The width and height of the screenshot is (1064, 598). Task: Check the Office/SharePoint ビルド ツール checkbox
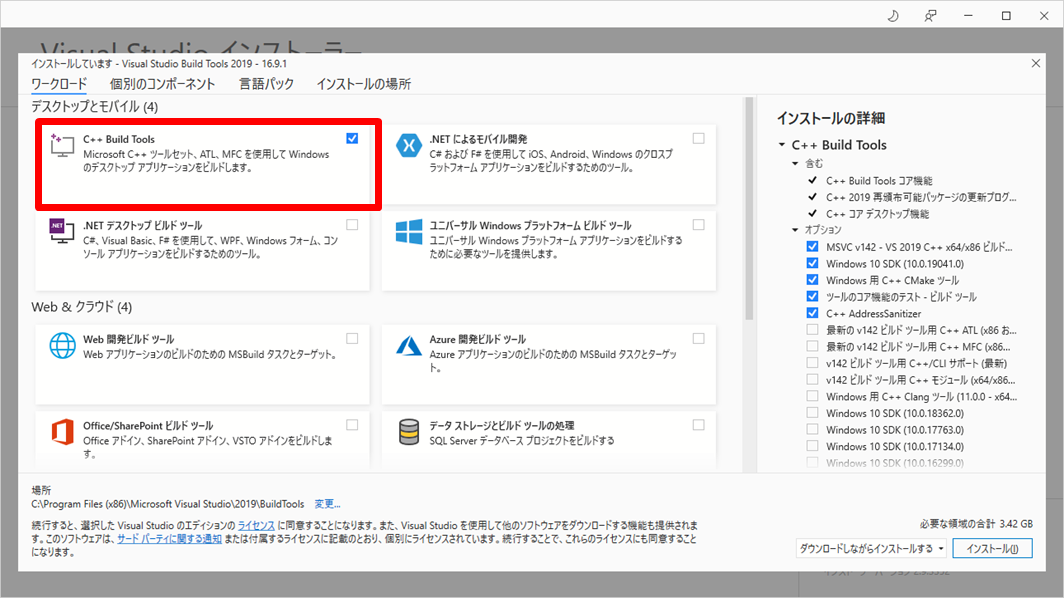click(x=352, y=425)
